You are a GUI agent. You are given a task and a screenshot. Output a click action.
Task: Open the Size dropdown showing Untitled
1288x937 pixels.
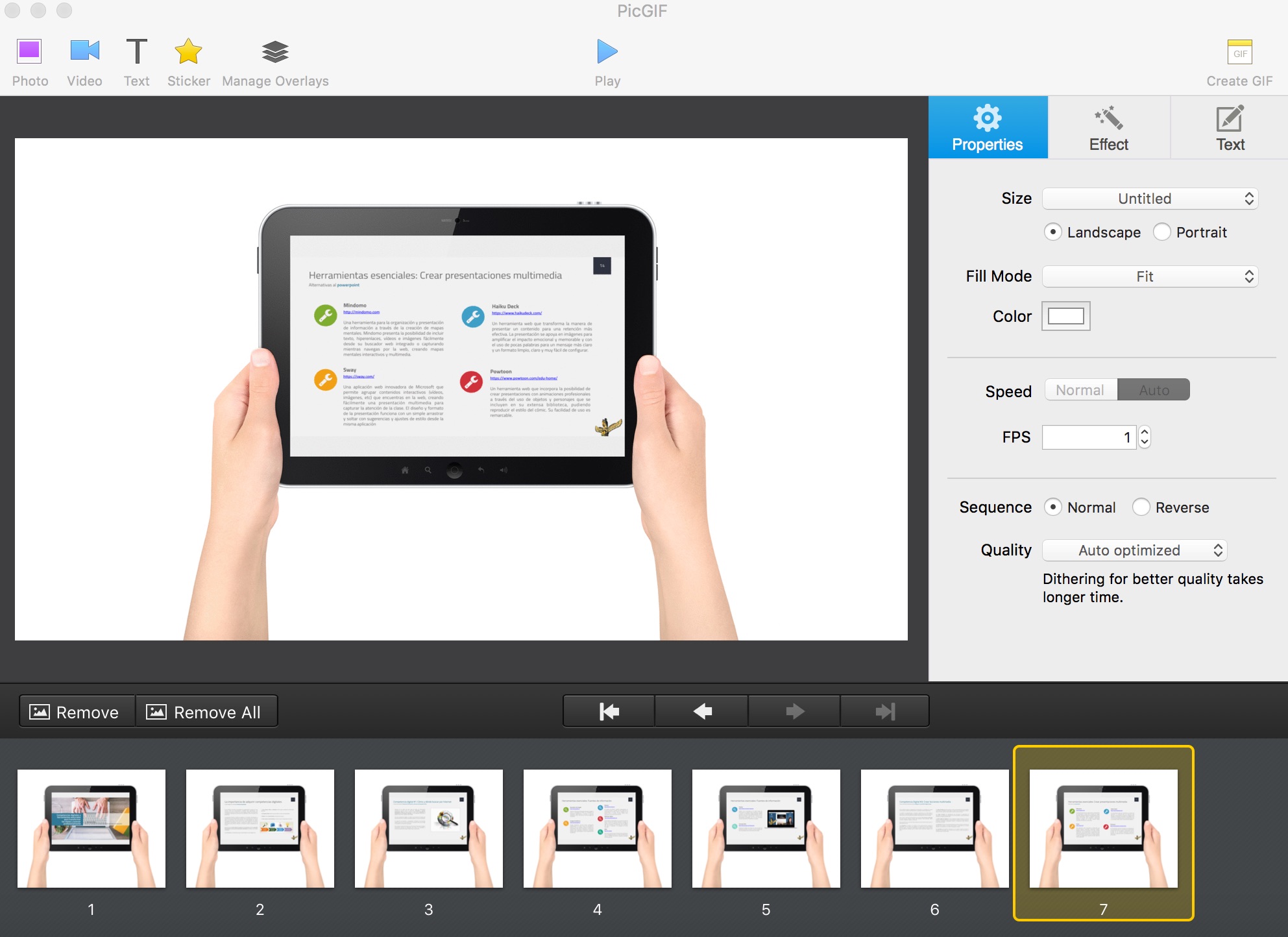1150,199
